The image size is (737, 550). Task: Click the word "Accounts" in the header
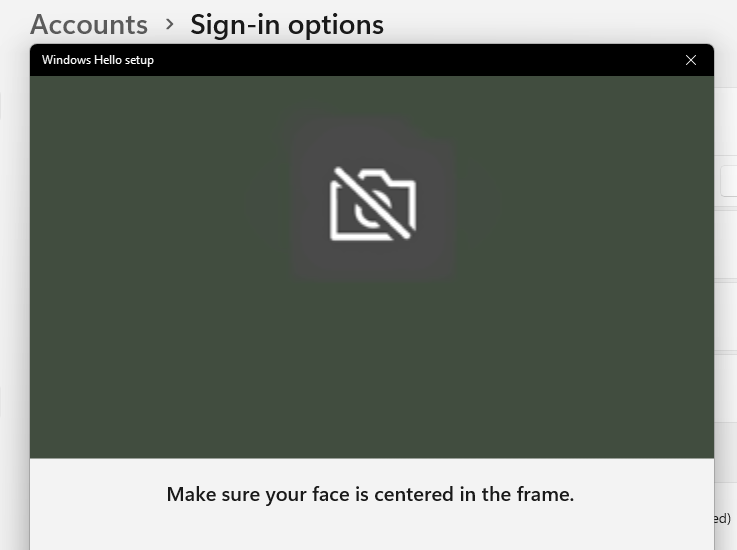click(x=89, y=24)
